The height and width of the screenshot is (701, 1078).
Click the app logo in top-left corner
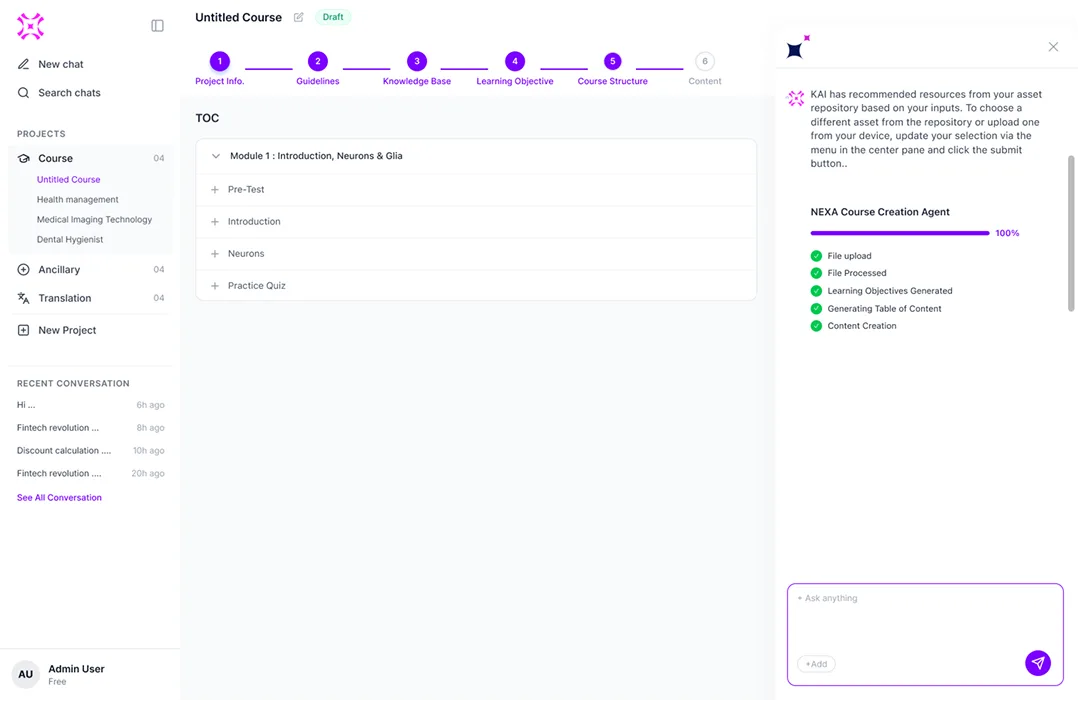tap(30, 26)
